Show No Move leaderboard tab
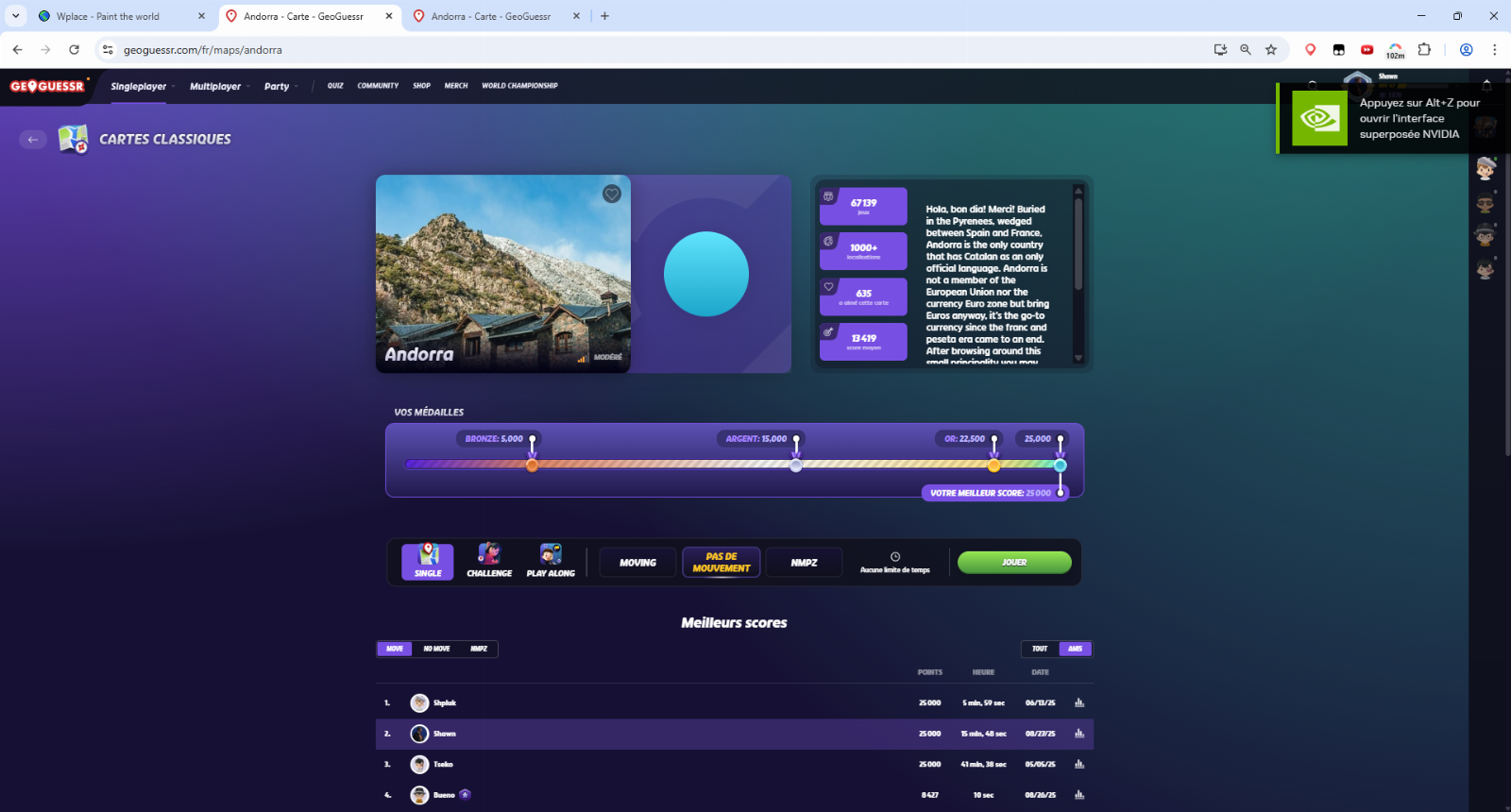The width and height of the screenshot is (1511, 812). (436, 649)
